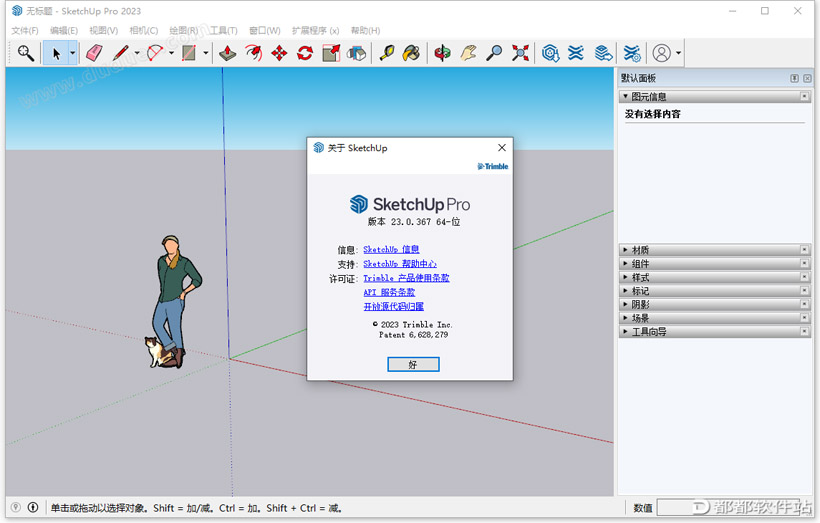Open Rectangle tool dropdown arrow
The image size is (820, 523).
(x=206, y=53)
